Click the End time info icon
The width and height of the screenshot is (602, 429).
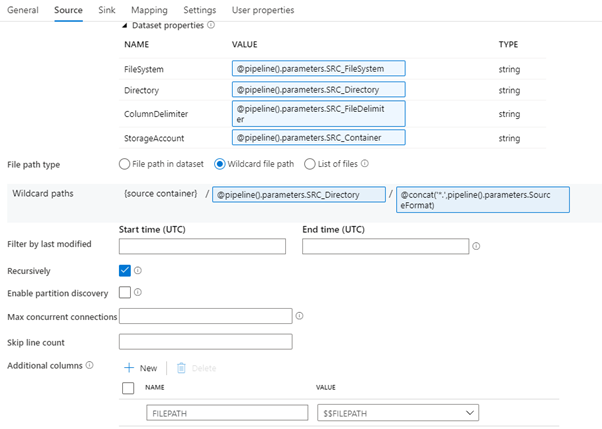click(x=476, y=246)
